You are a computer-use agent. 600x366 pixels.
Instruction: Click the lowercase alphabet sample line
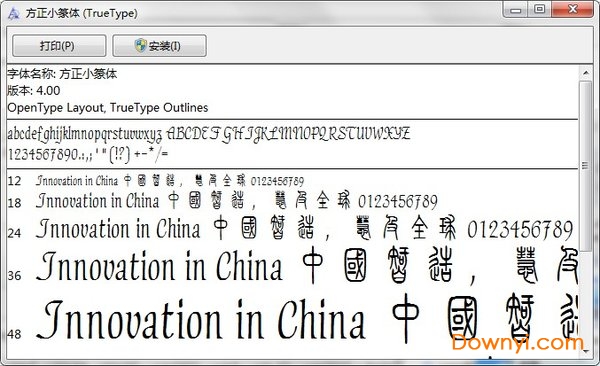[85, 134]
